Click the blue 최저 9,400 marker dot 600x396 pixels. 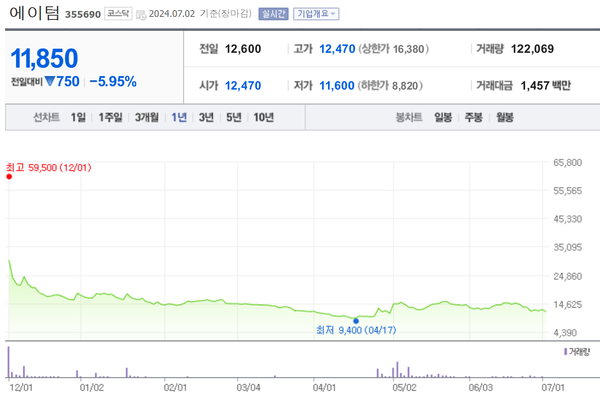pyautogui.click(x=356, y=321)
